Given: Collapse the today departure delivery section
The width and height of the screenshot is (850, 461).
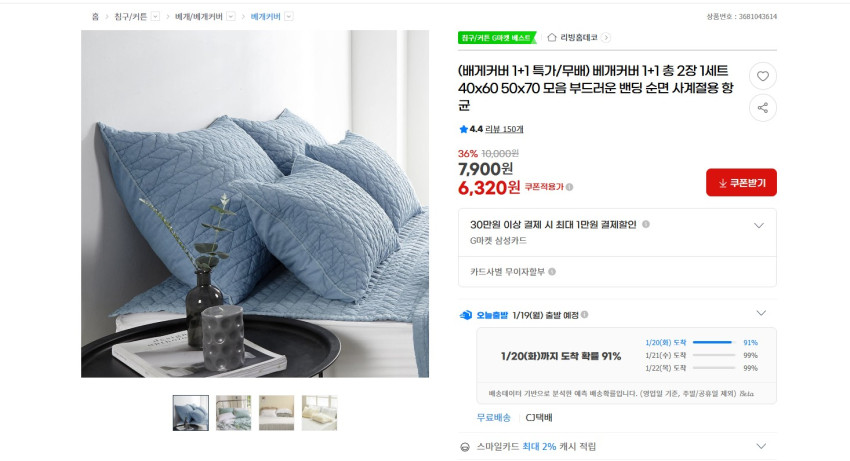Looking at the screenshot, I should point(761,313).
